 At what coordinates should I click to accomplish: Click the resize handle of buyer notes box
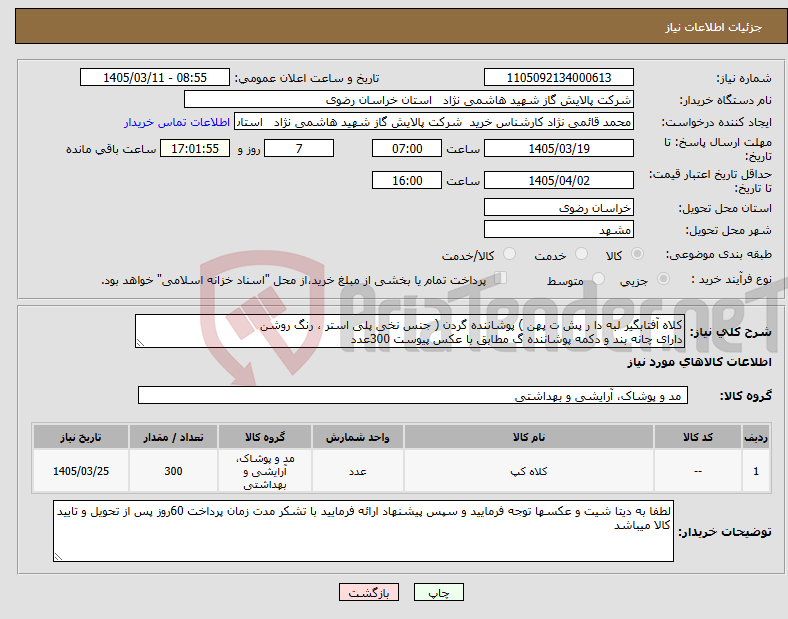pos(58,557)
